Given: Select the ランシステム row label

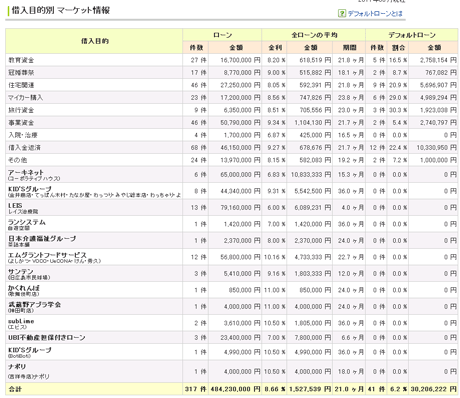Looking at the screenshot, I should pos(27,222).
